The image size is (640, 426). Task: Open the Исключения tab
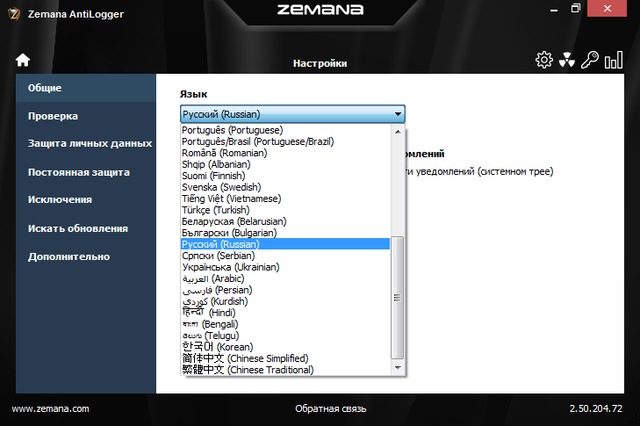[x=86, y=200]
